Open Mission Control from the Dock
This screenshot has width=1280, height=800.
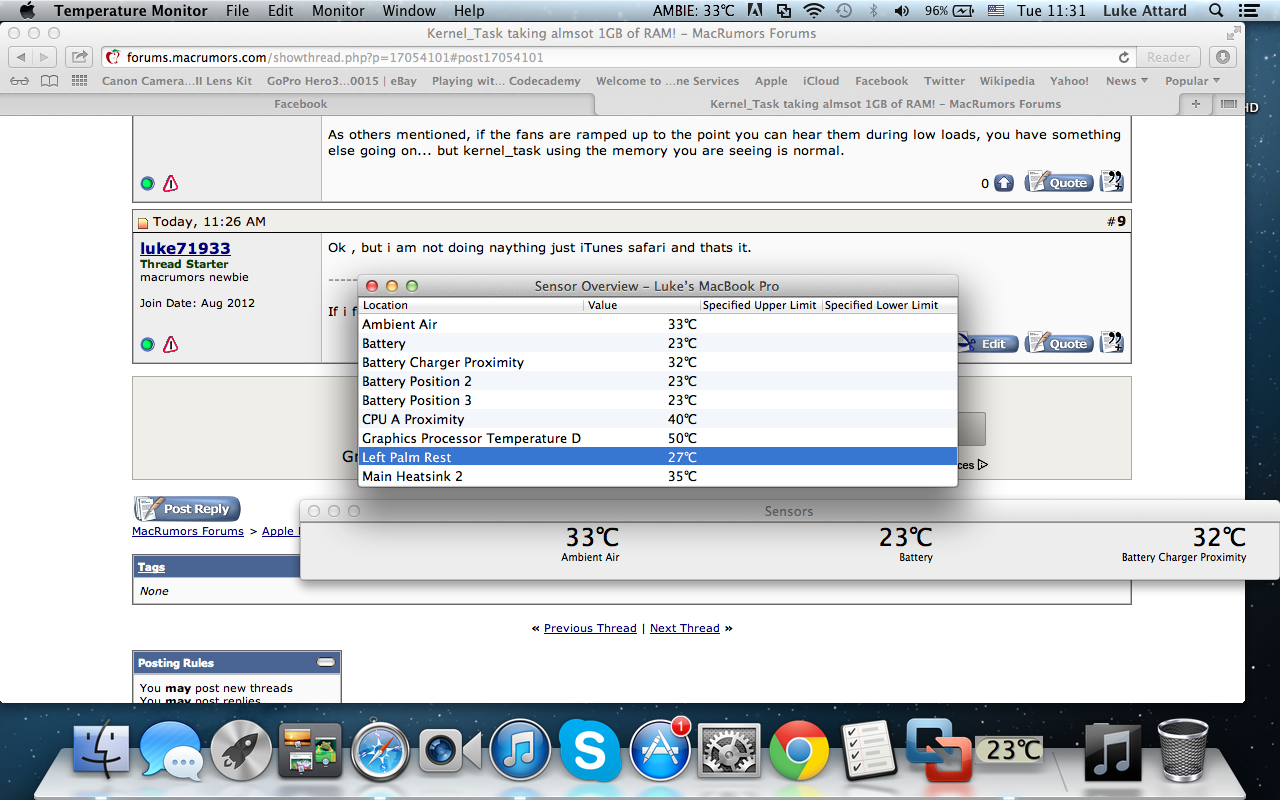[x=310, y=751]
